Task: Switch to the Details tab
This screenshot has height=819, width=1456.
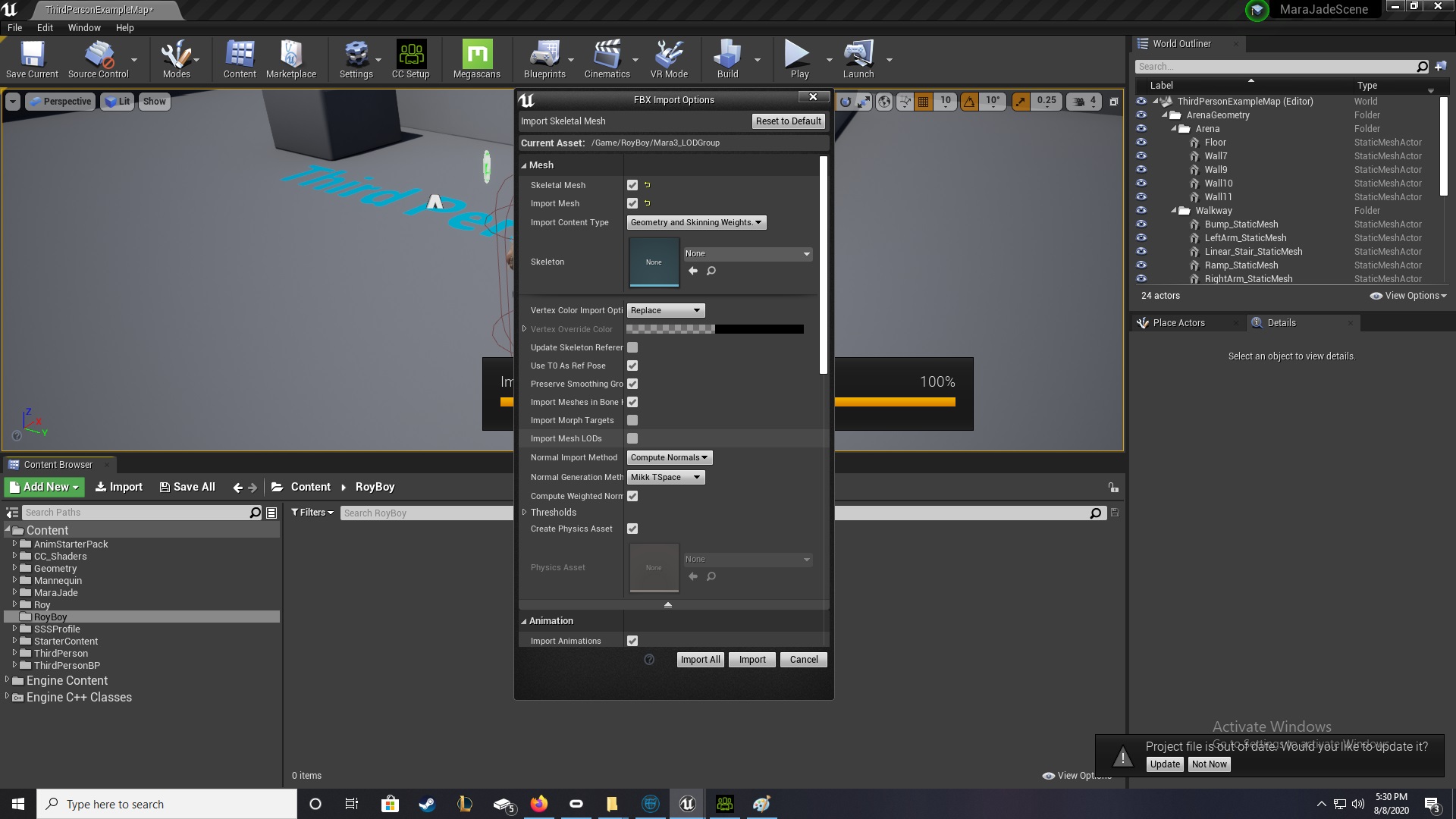Action: (1282, 322)
